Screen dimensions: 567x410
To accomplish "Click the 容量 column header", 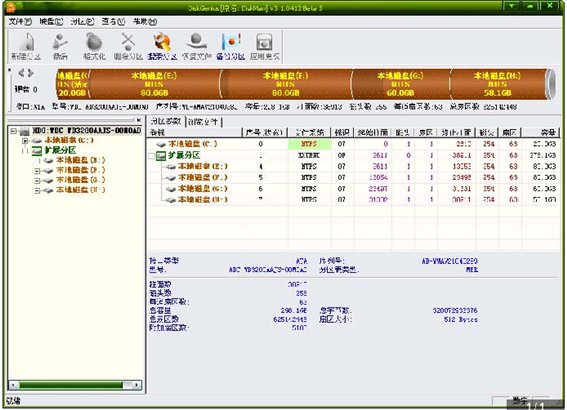I will (x=541, y=133).
